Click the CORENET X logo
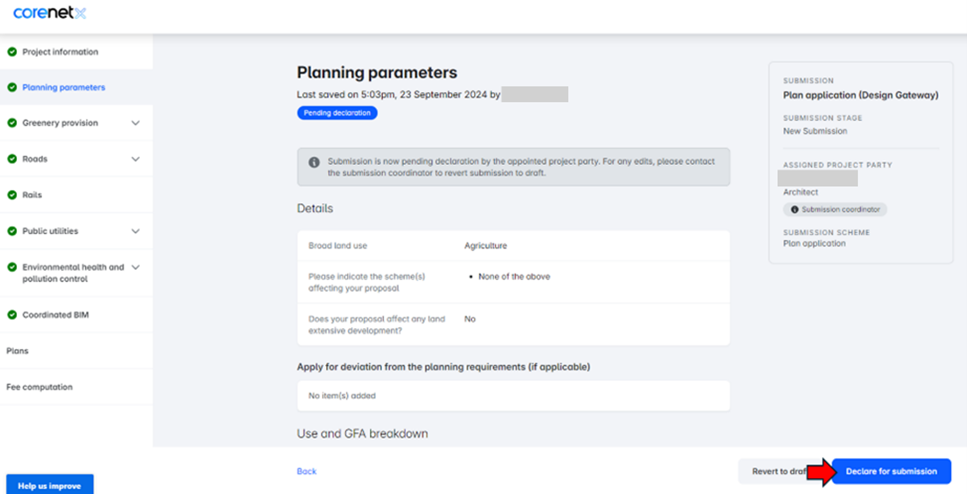The width and height of the screenshot is (967, 494). click(50, 13)
